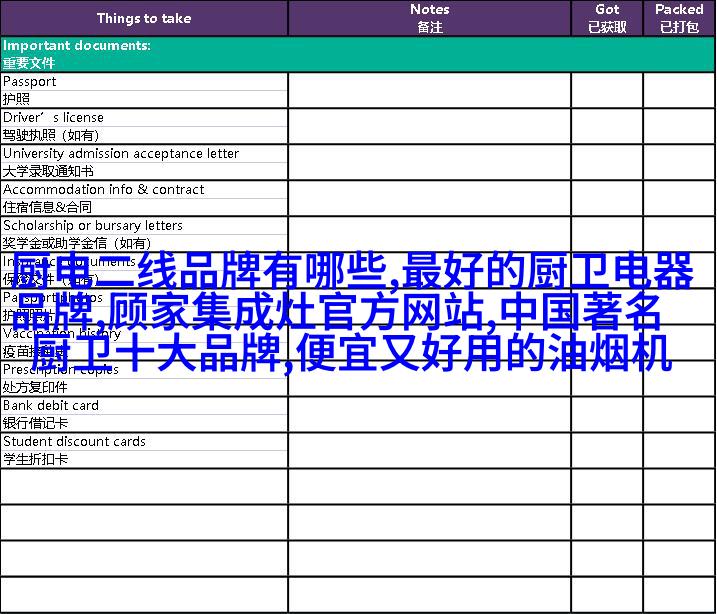Viewport: 717px width, 614px height.
Task: Click 'Scholarship or bursary letters' cell
Action: click(x=144, y=226)
